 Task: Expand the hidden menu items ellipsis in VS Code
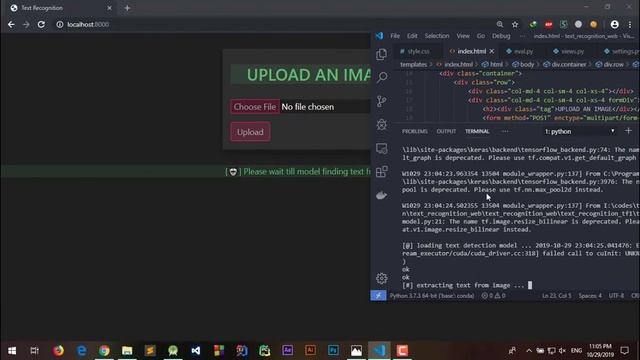click(x=522, y=36)
